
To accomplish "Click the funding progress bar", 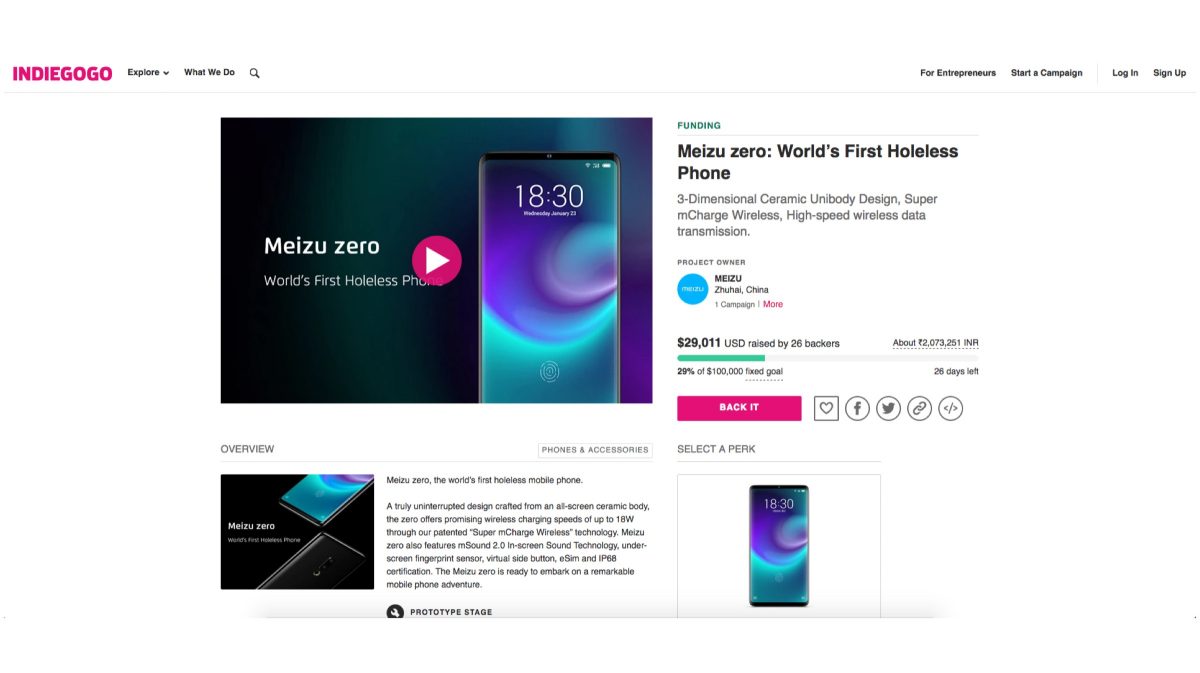I will click(x=828, y=357).
